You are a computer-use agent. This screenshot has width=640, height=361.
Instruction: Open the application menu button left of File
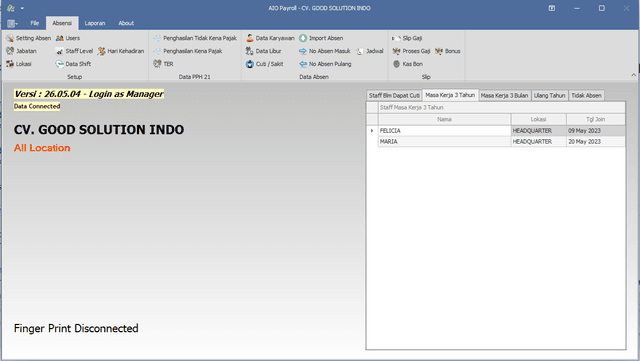pos(12,23)
